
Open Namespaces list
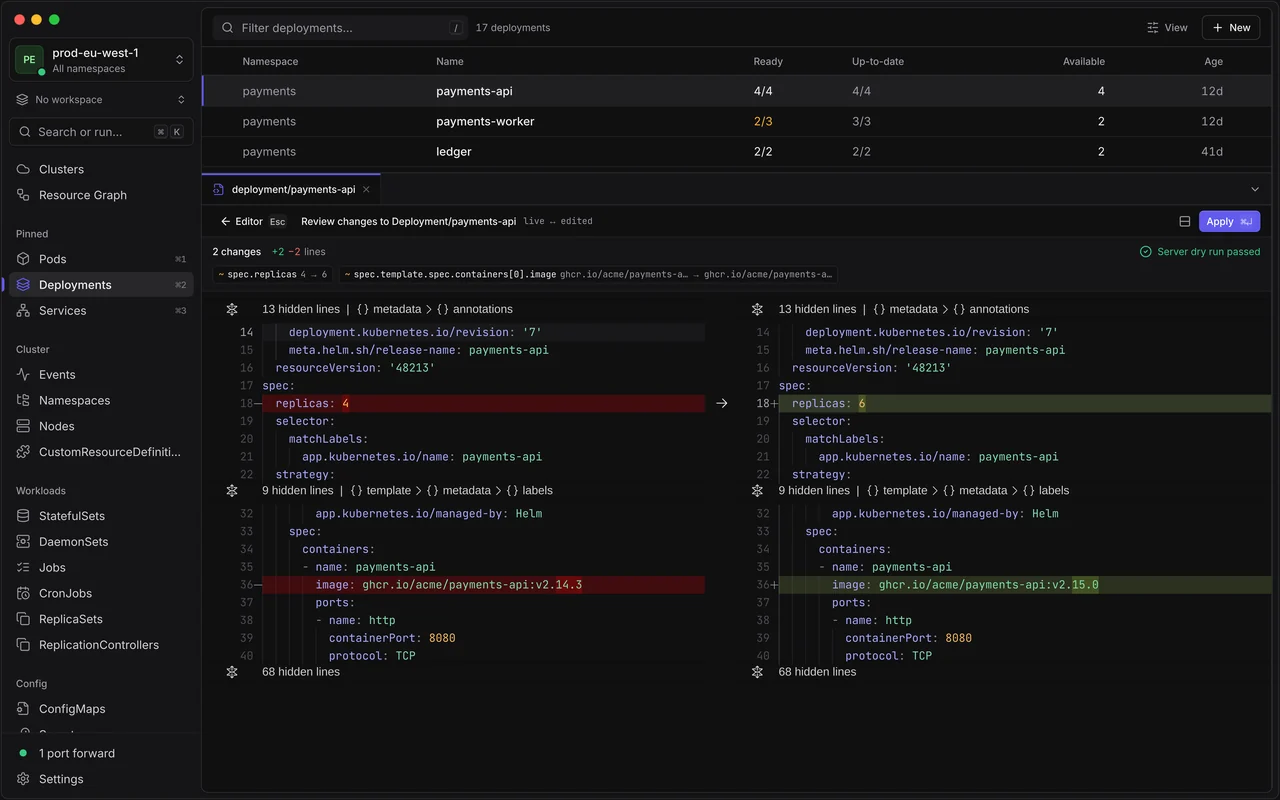click(x=101, y=401)
